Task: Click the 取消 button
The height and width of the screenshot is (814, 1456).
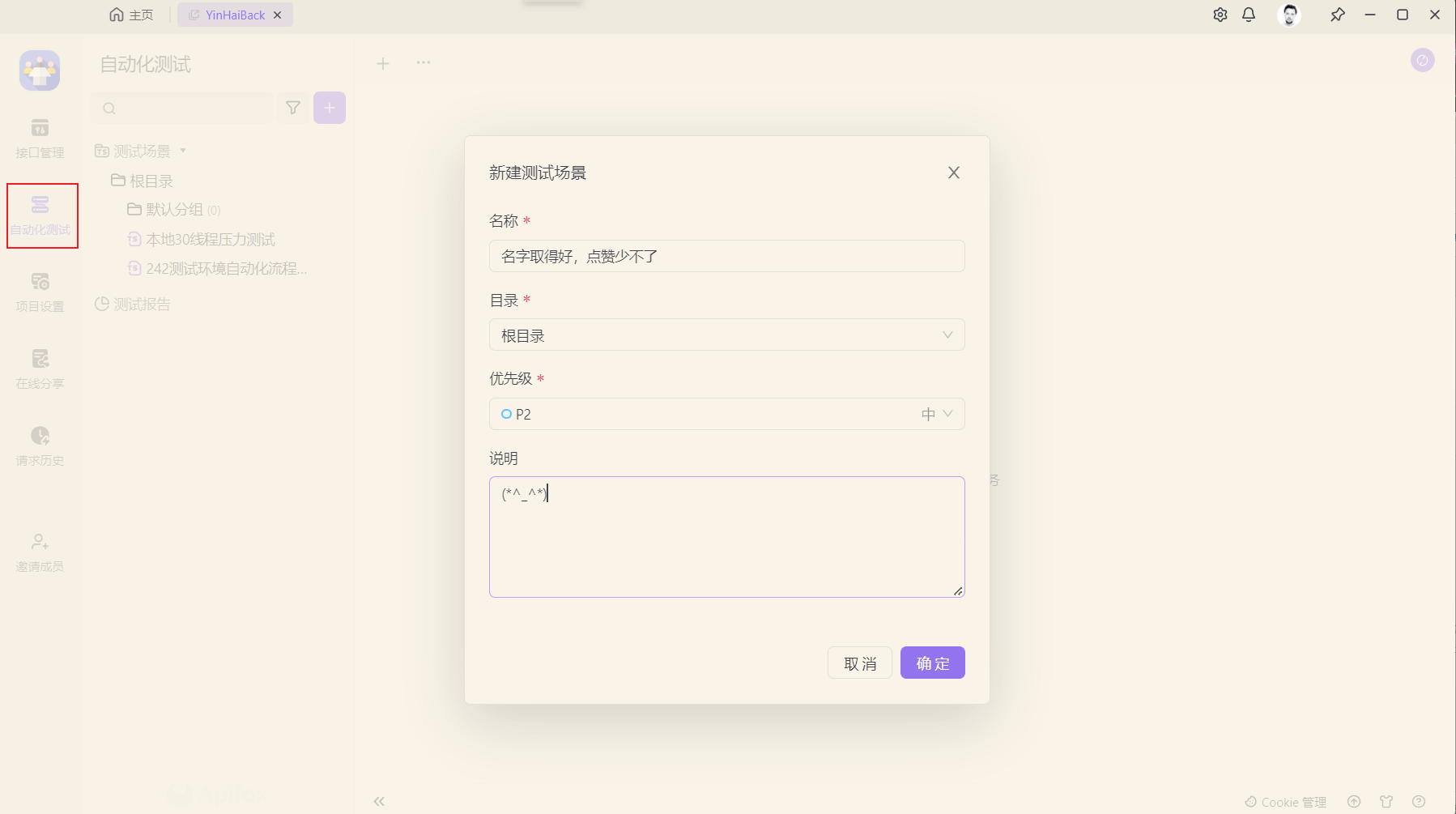Action: (860, 663)
